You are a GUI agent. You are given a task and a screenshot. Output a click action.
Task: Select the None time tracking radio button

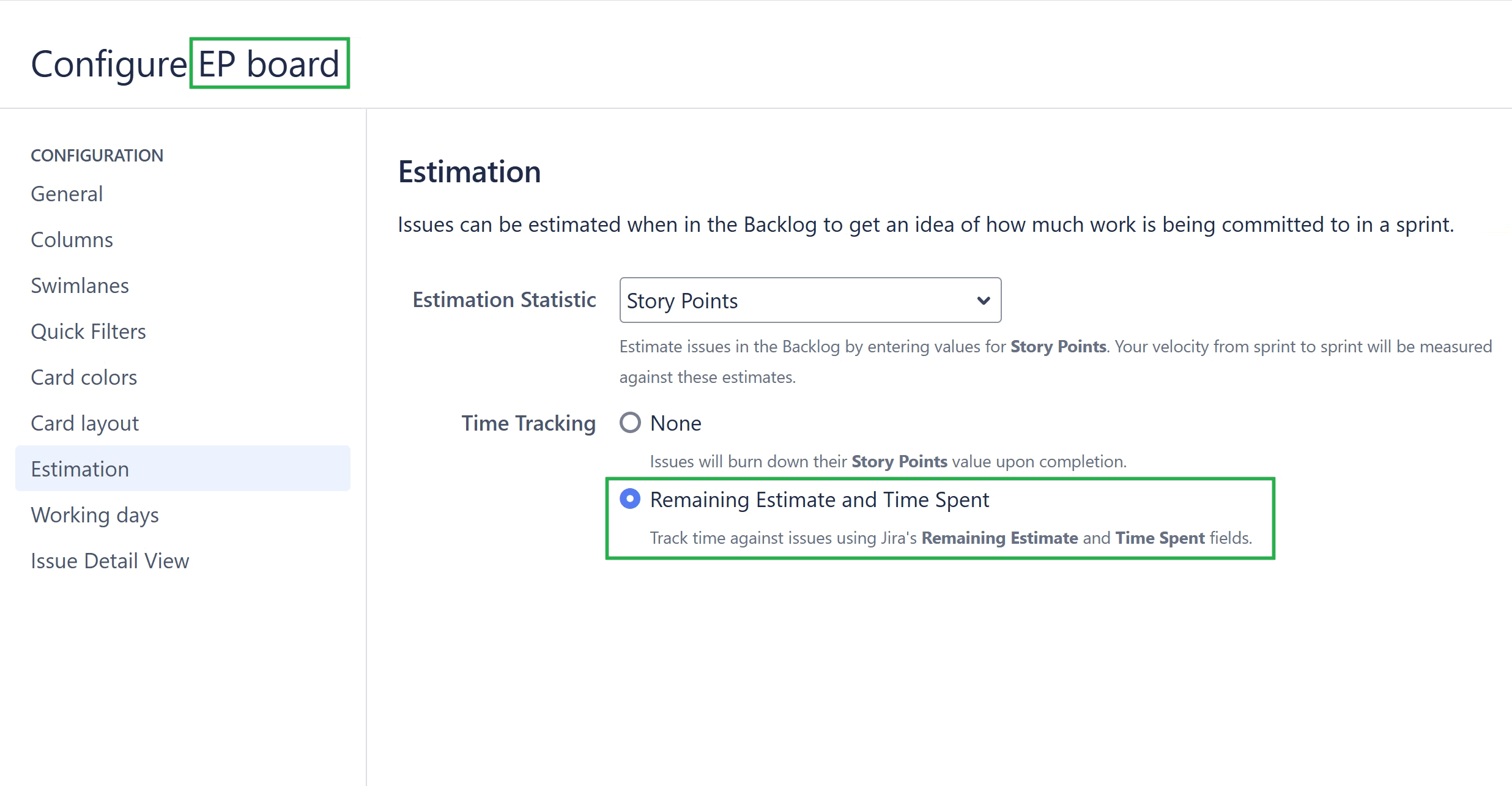click(x=630, y=423)
